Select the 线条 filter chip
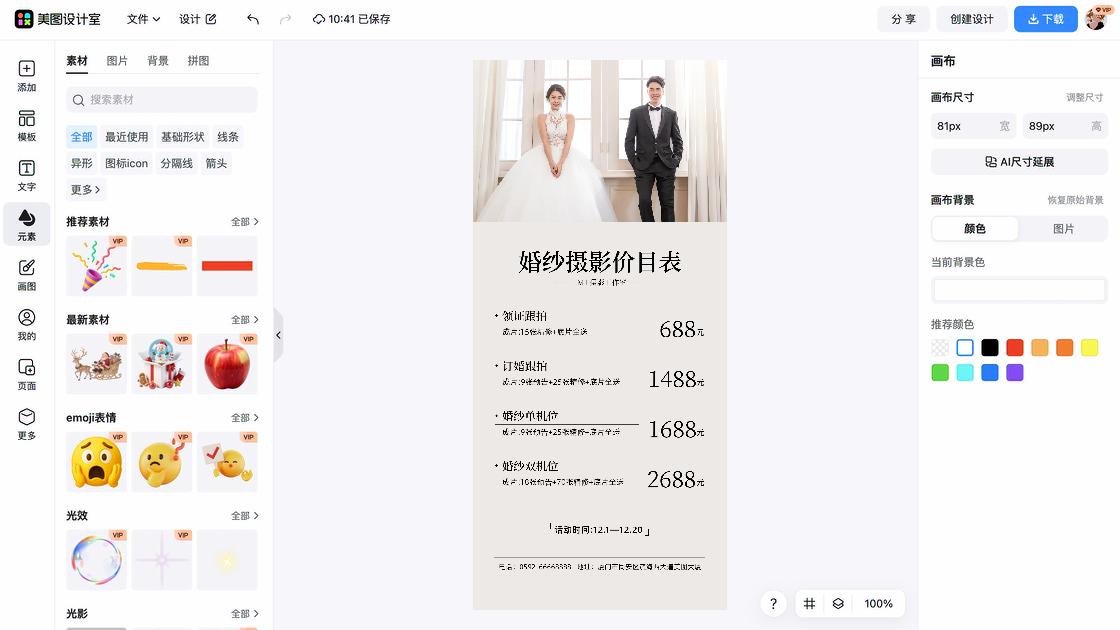Image resolution: width=1120 pixels, height=630 pixels. [227, 136]
